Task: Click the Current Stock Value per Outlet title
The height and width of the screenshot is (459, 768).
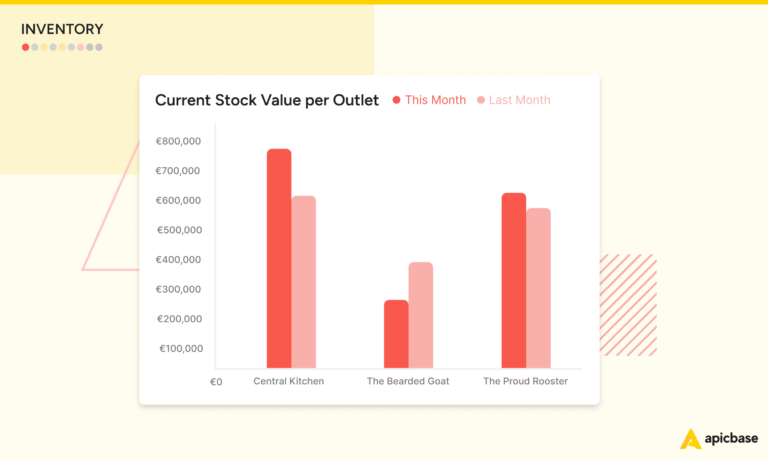Action: coord(266,100)
